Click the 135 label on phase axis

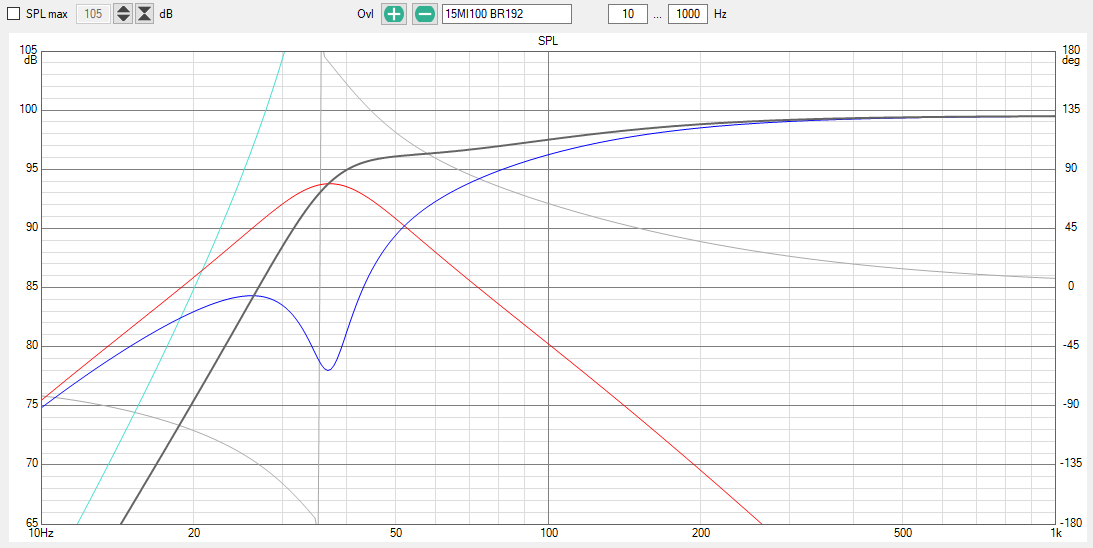tap(1070, 109)
